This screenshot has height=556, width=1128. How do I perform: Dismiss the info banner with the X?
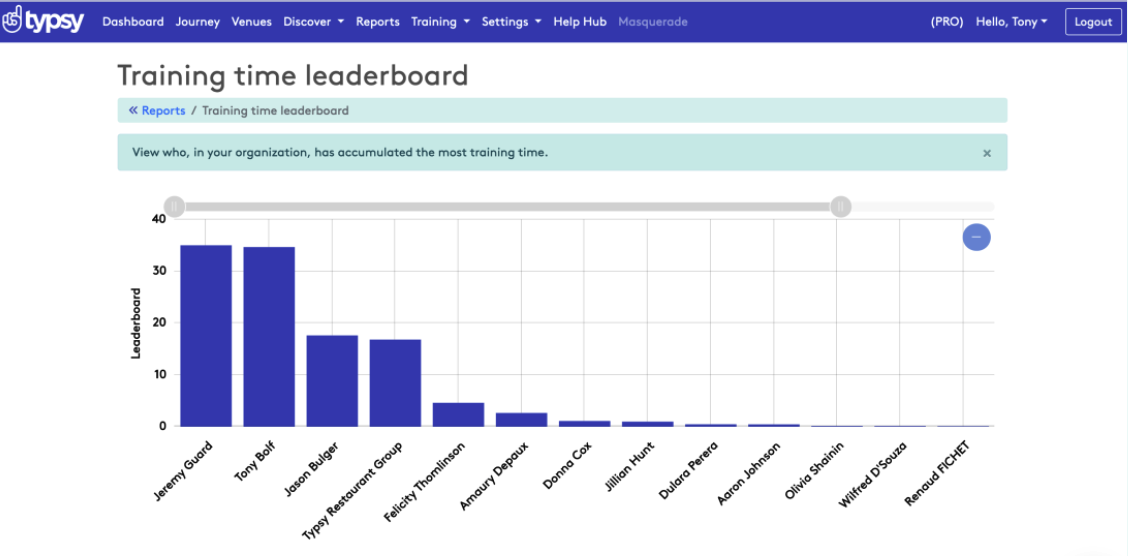(986, 153)
